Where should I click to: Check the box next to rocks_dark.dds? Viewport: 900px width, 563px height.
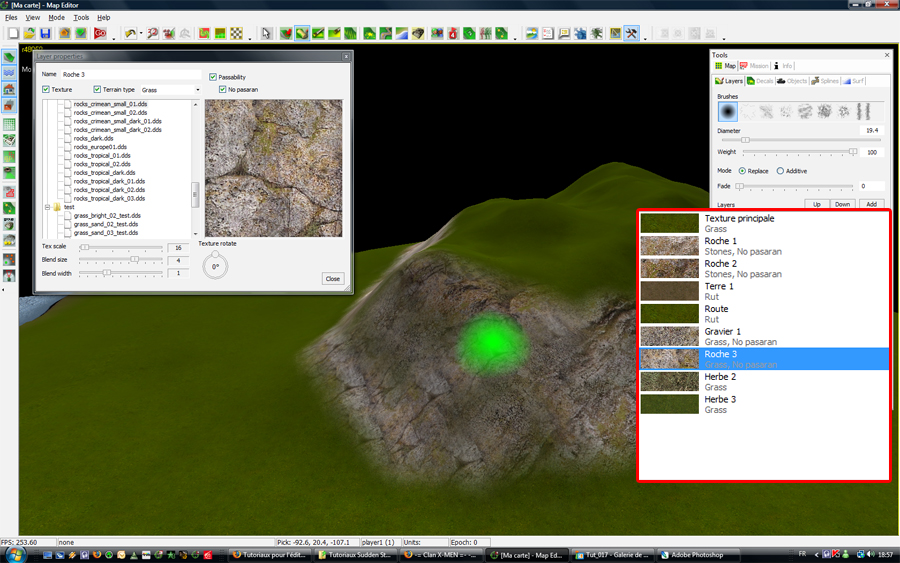68,138
